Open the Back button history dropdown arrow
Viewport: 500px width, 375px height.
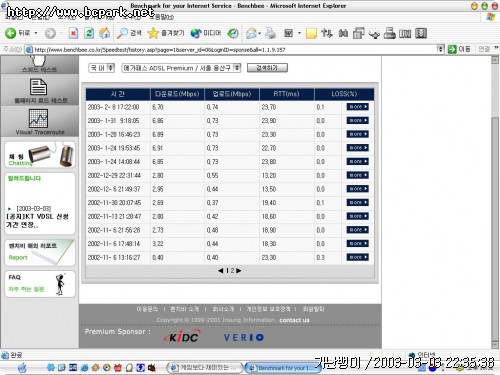(36, 33)
